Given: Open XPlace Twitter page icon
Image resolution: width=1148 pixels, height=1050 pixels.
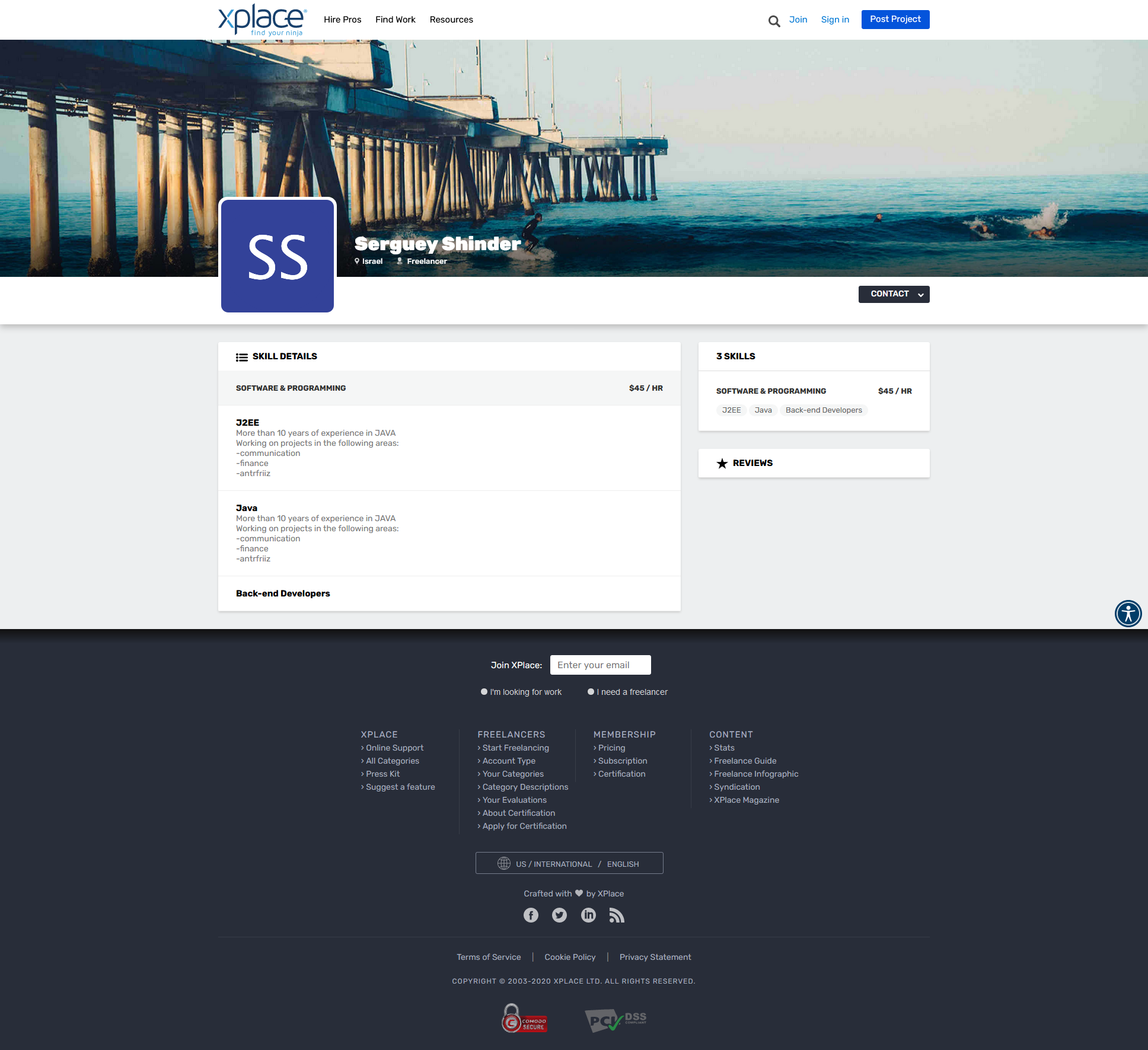Looking at the screenshot, I should (559, 915).
